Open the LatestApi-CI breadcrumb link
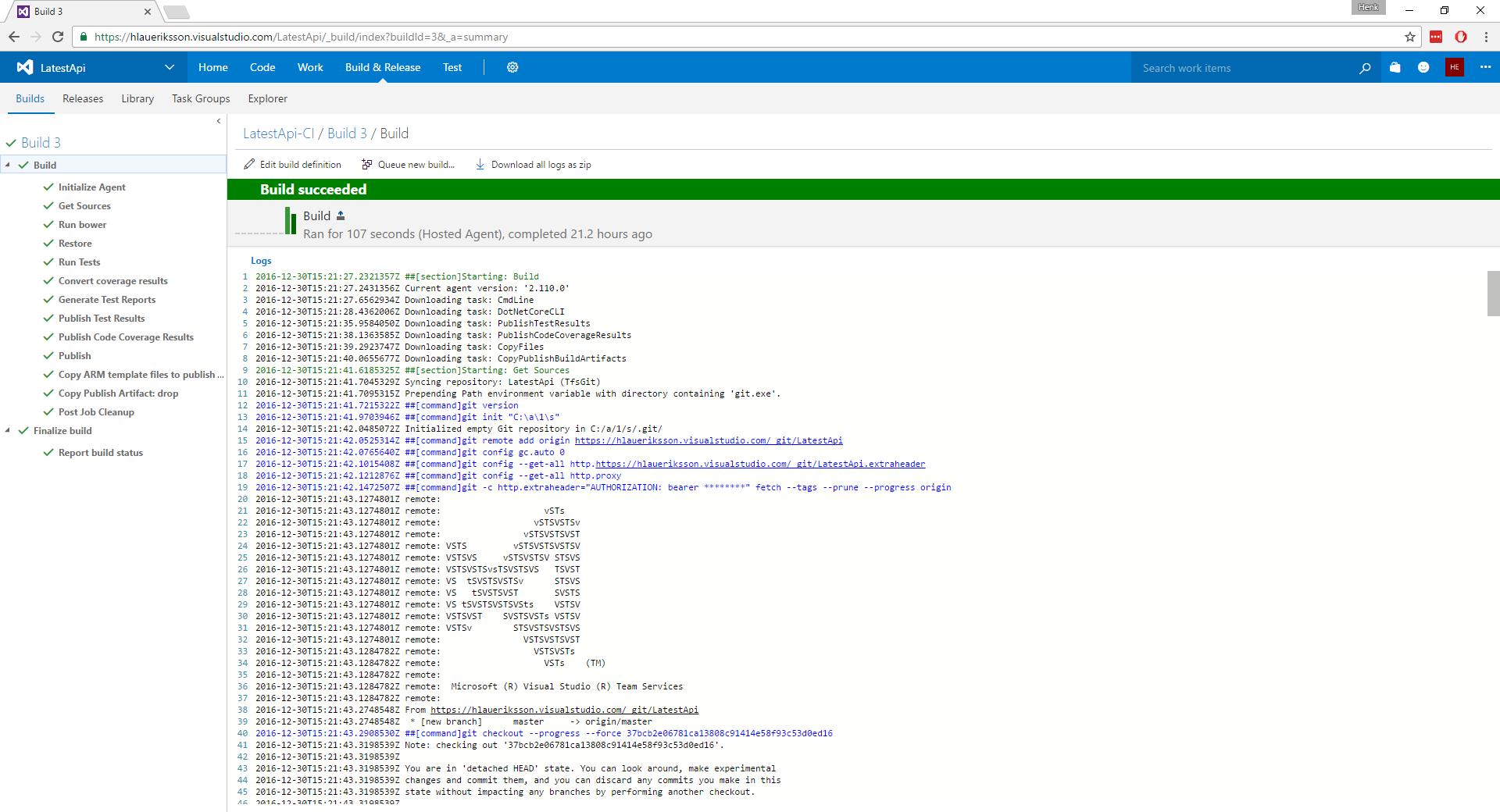Image resolution: width=1500 pixels, height=812 pixels. 277,133
